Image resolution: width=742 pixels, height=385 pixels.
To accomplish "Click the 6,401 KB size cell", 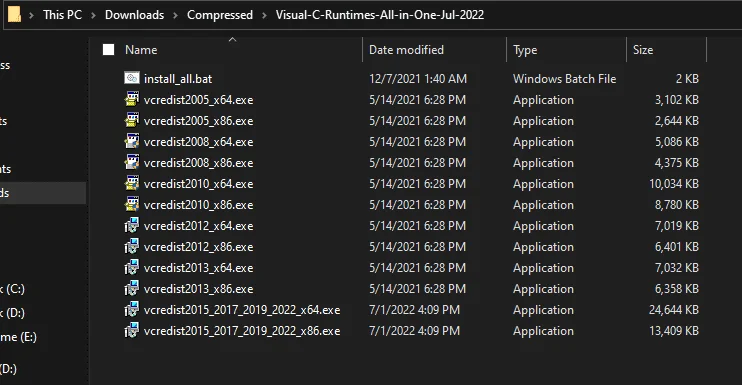I will (x=677, y=246).
